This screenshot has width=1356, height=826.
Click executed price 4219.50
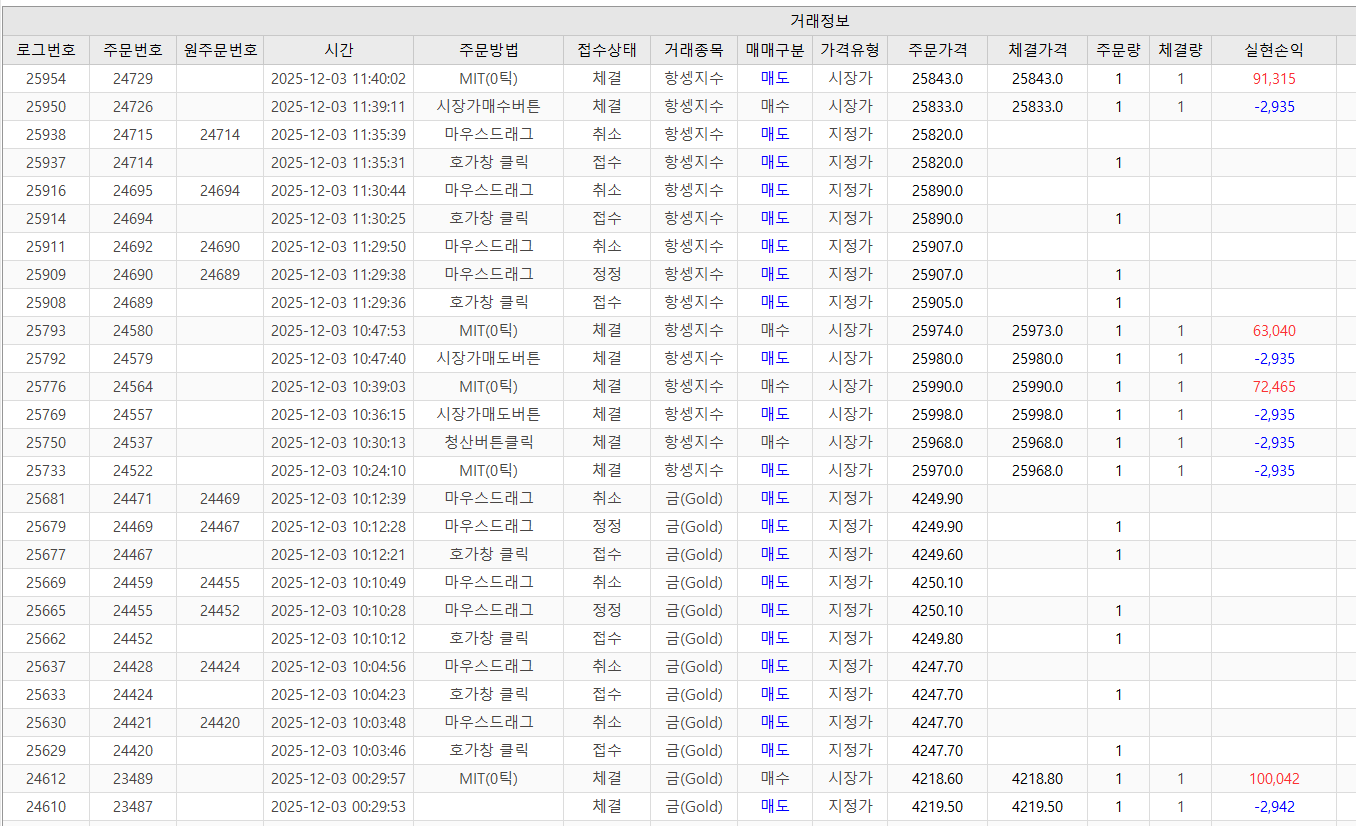(x=1037, y=806)
